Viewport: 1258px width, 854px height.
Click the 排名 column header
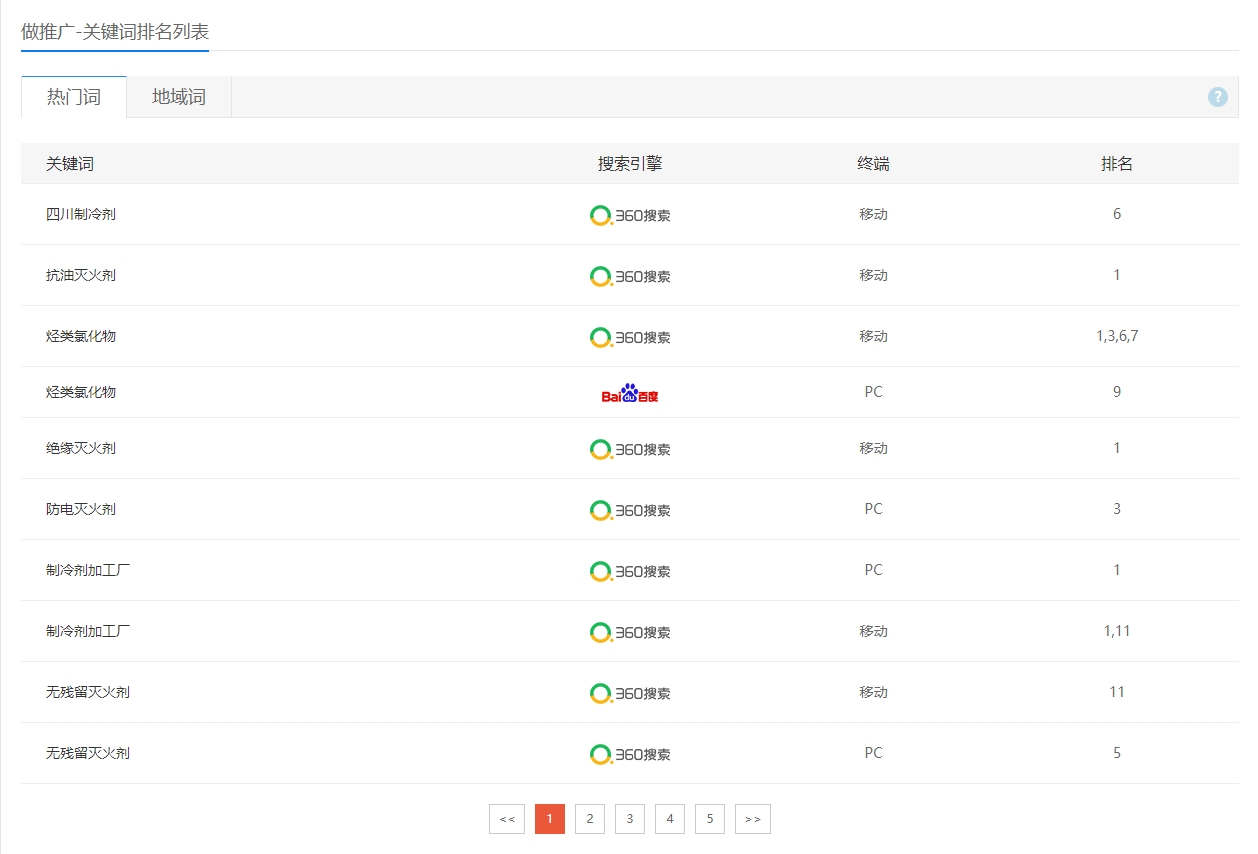click(x=1117, y=164)
